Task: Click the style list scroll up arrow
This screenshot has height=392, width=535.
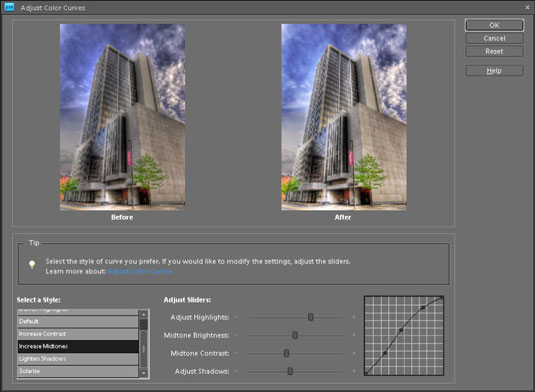Action: (x=144, y=314)
